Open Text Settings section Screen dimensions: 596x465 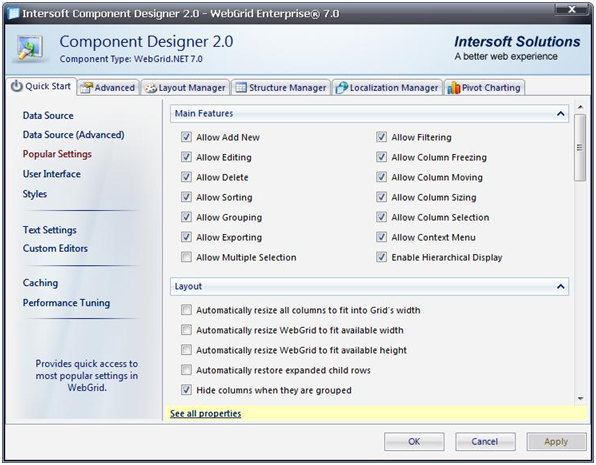[x=49, y=230]
